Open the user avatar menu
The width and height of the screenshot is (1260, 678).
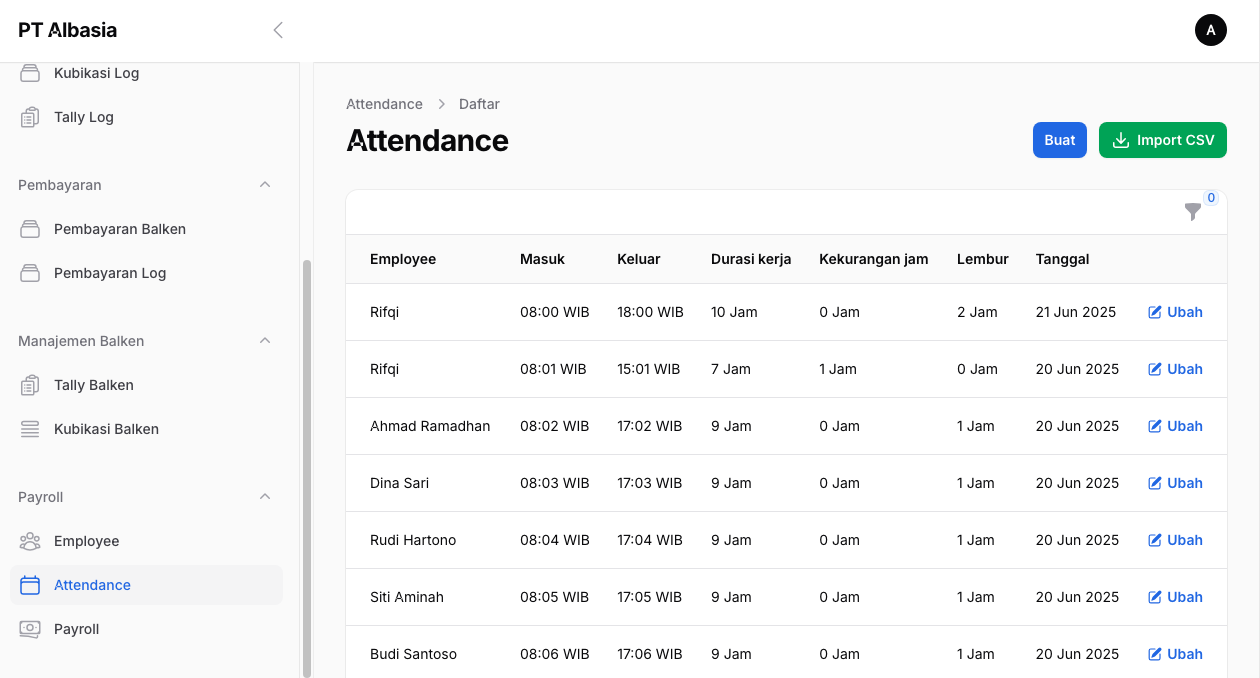tap(1210, 30)
